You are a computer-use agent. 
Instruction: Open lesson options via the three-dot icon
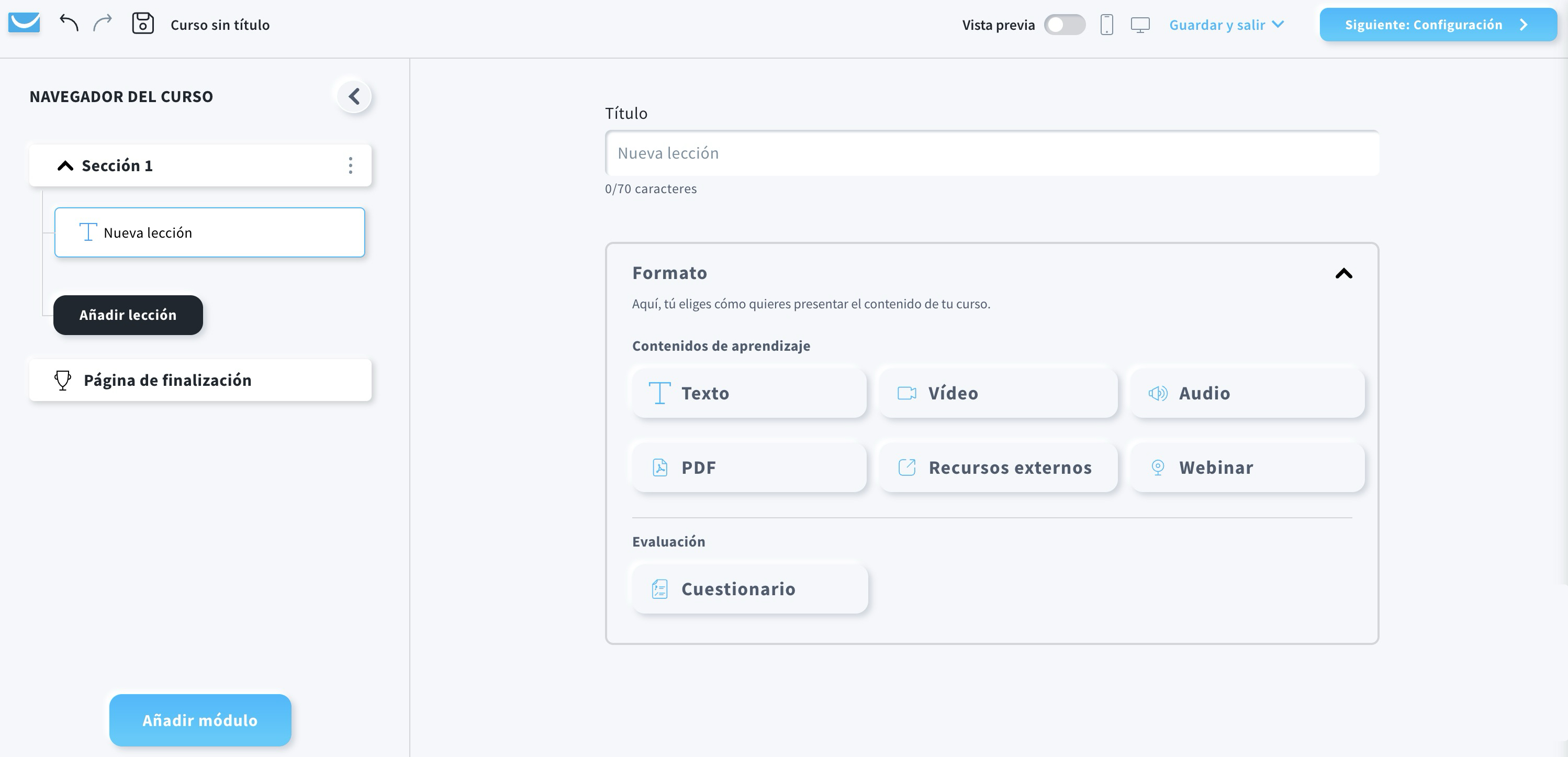(x=350, y=165)
